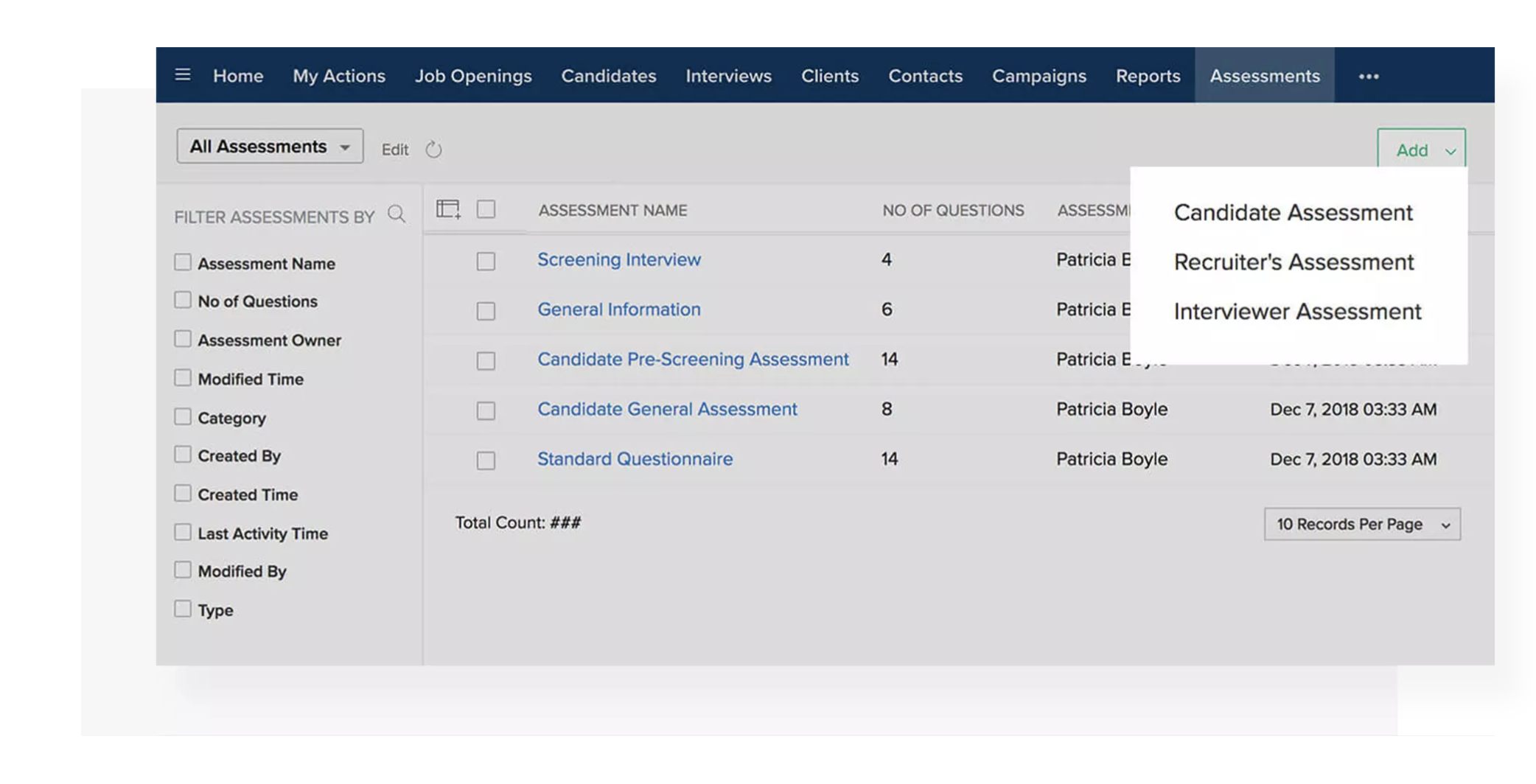Open the Candidates tab

coord(609,76)
